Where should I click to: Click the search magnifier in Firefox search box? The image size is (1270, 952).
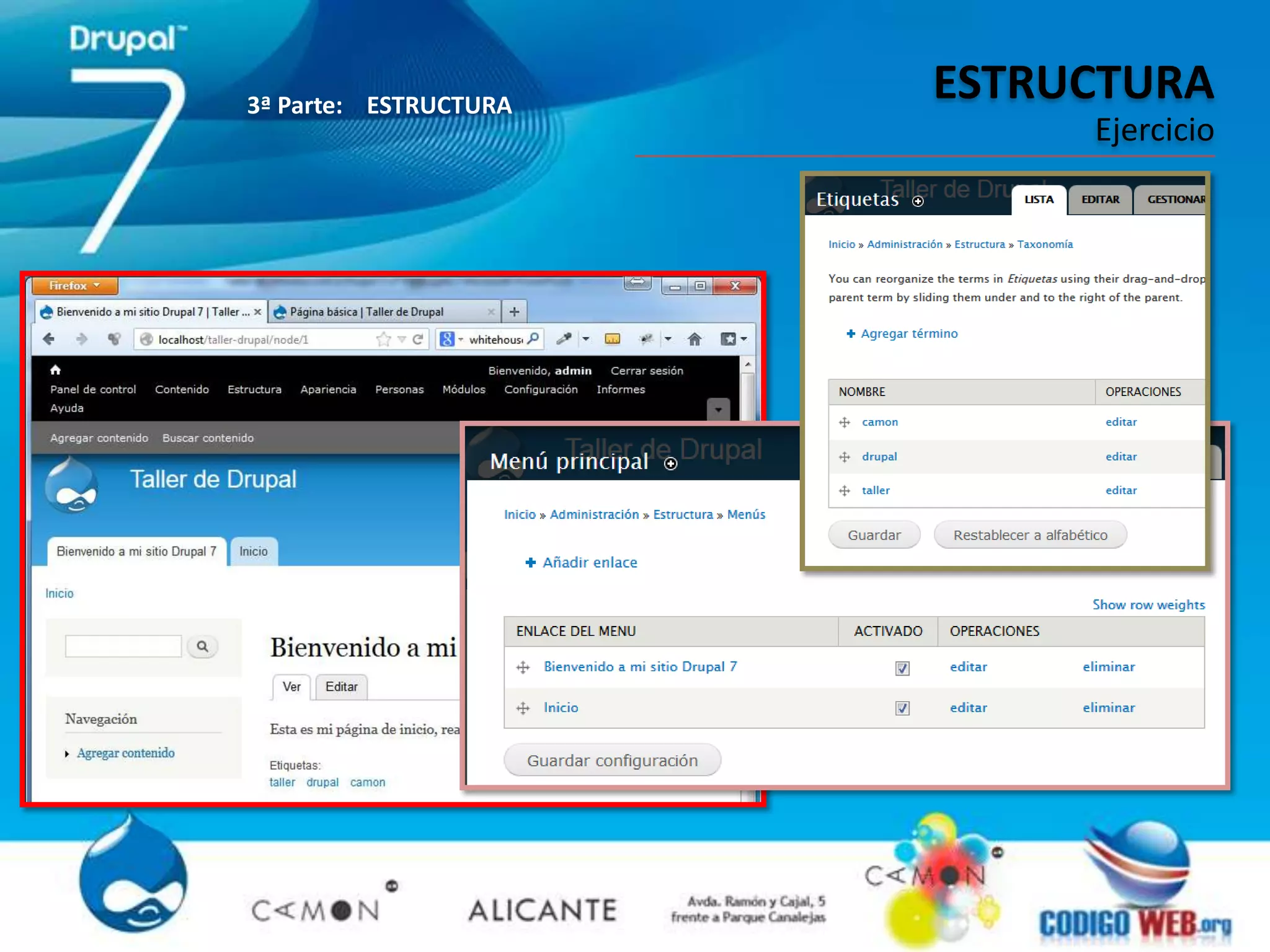[533, 338]
